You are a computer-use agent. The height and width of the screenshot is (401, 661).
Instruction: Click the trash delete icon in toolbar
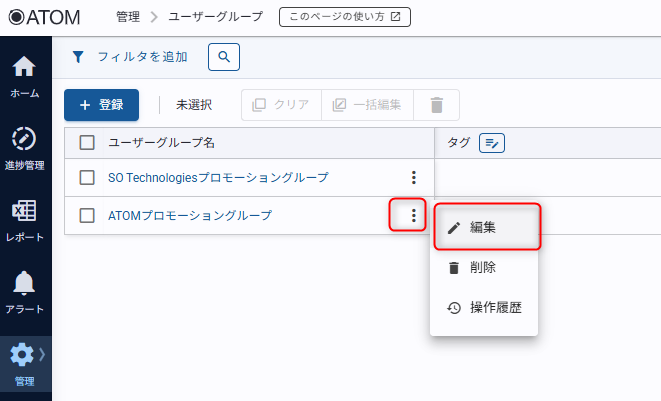click(x=436, y=105)
